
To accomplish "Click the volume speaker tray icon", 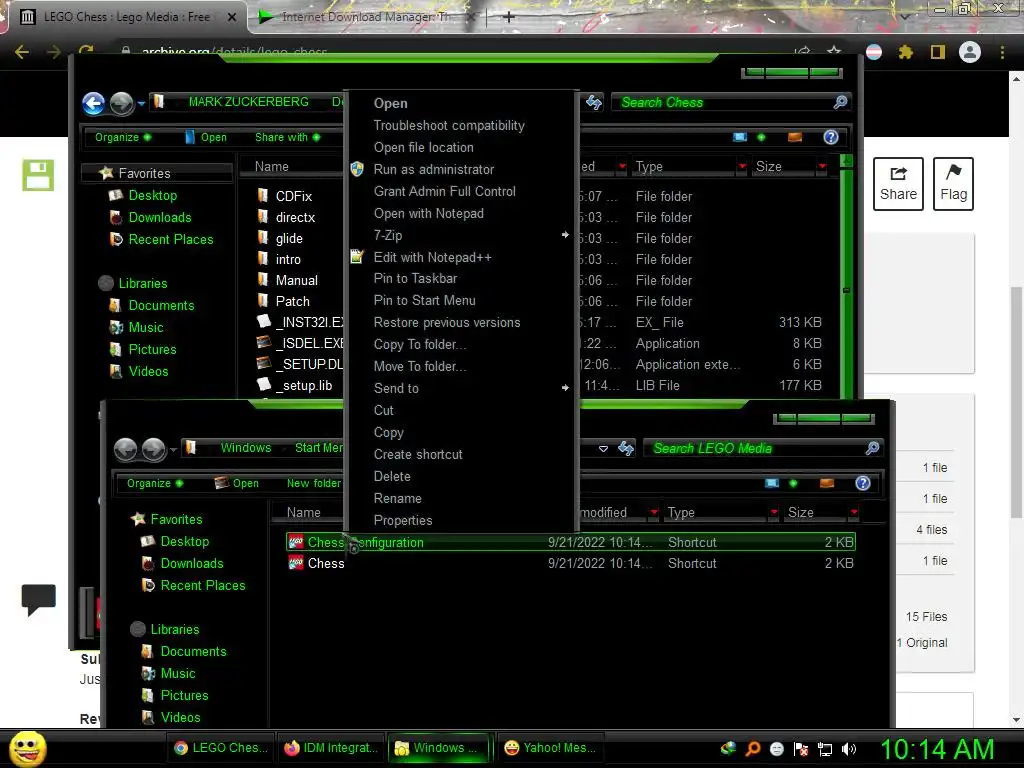I will coord(849,749).
